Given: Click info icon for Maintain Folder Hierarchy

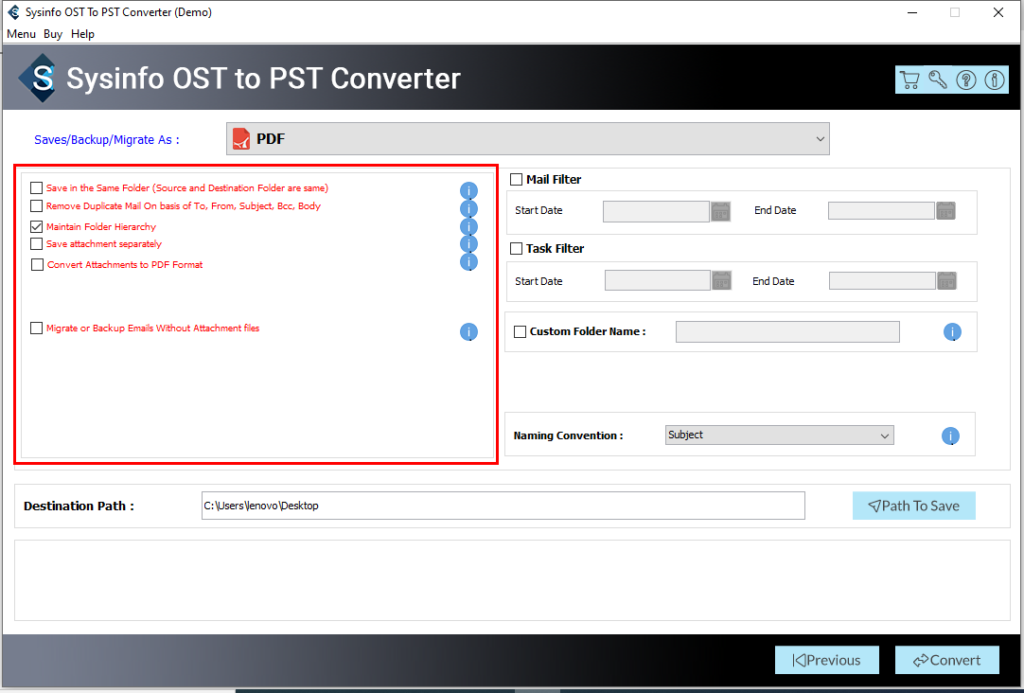Looking at the screenshot, I should [x=469, y=227].
